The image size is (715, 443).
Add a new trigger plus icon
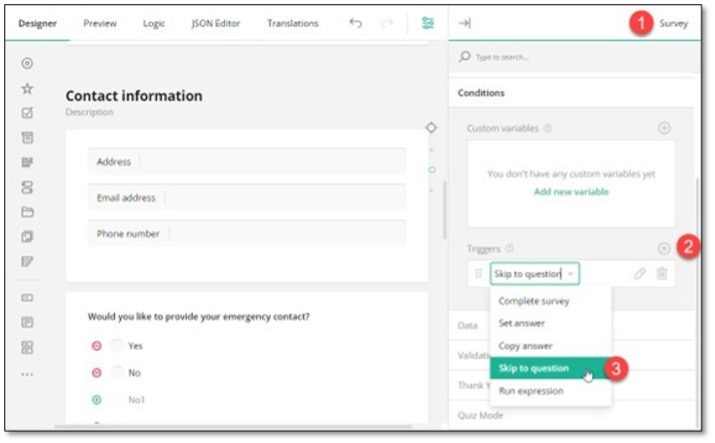coord(664,248)
